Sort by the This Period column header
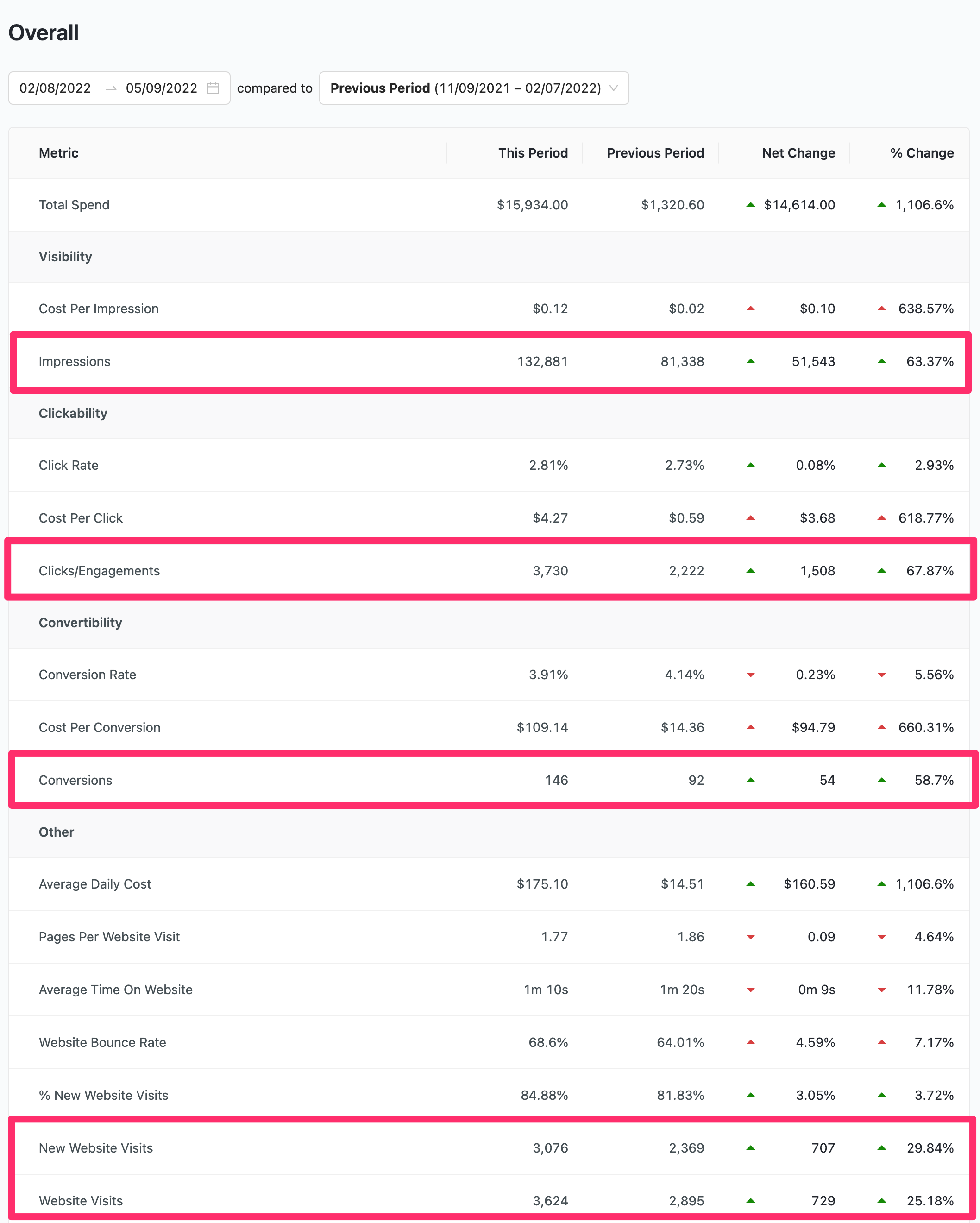Screen dimensions: 980x1223 [x=533, y=152]
